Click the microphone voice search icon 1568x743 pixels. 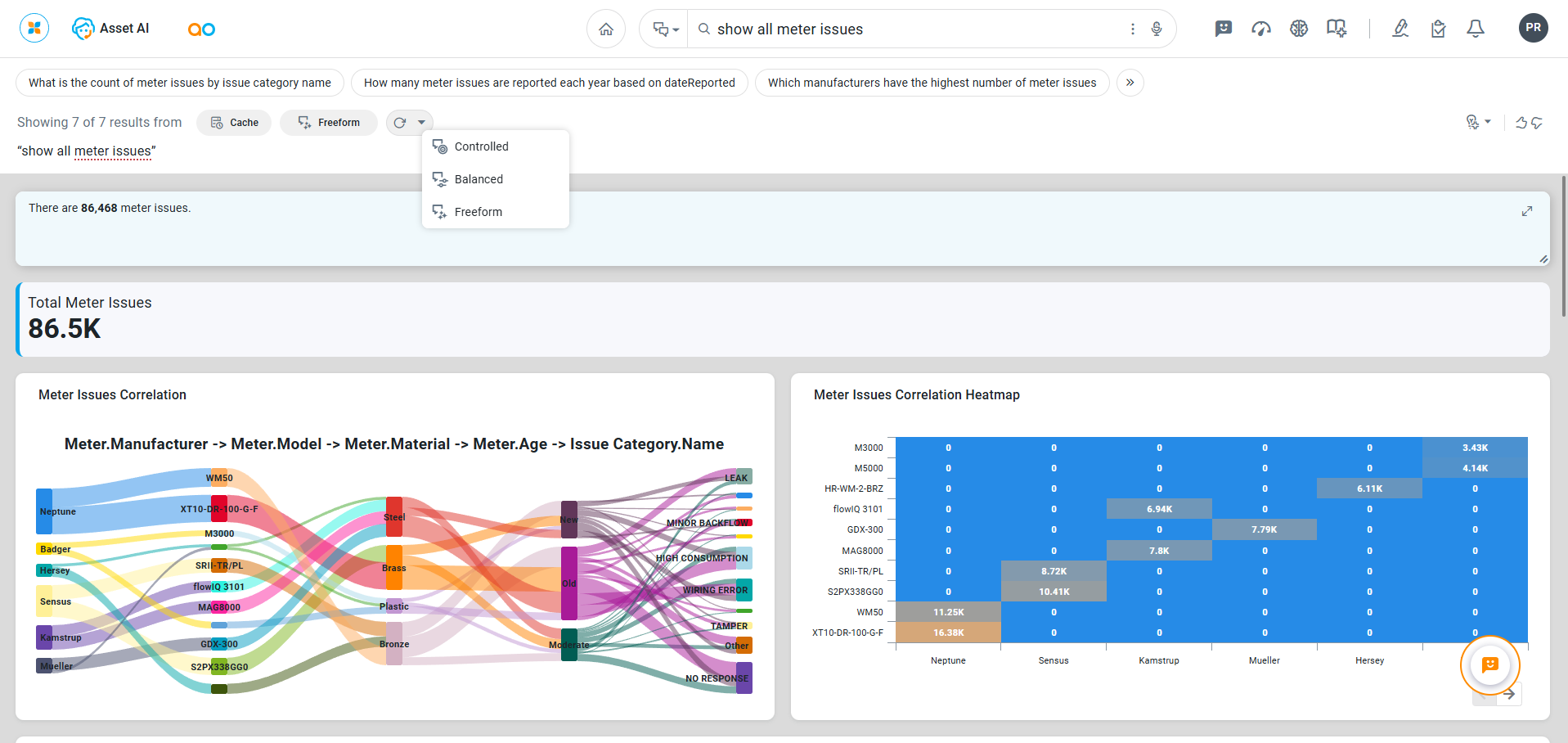point(1157,29)
